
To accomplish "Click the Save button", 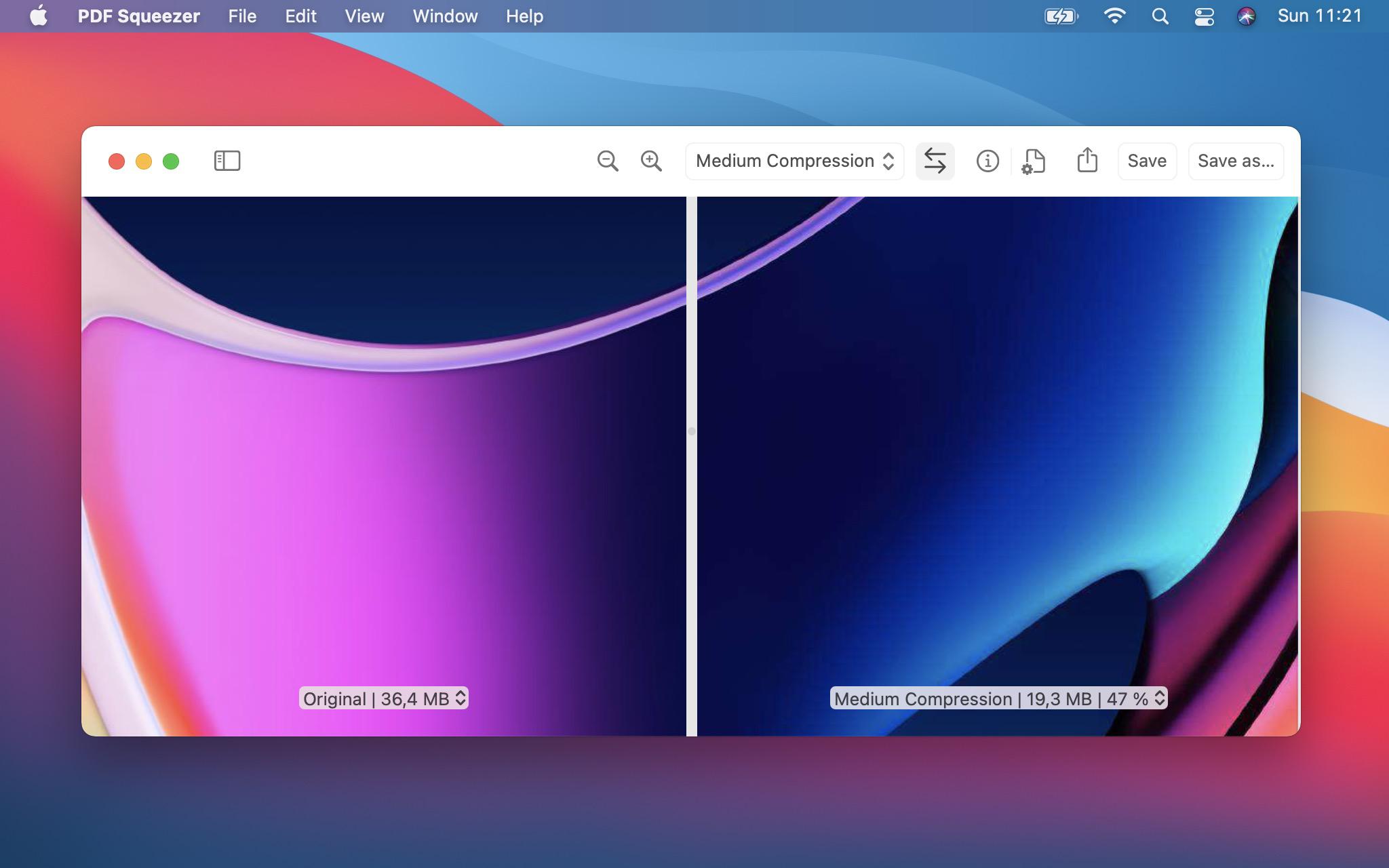I will (1147, 161).
